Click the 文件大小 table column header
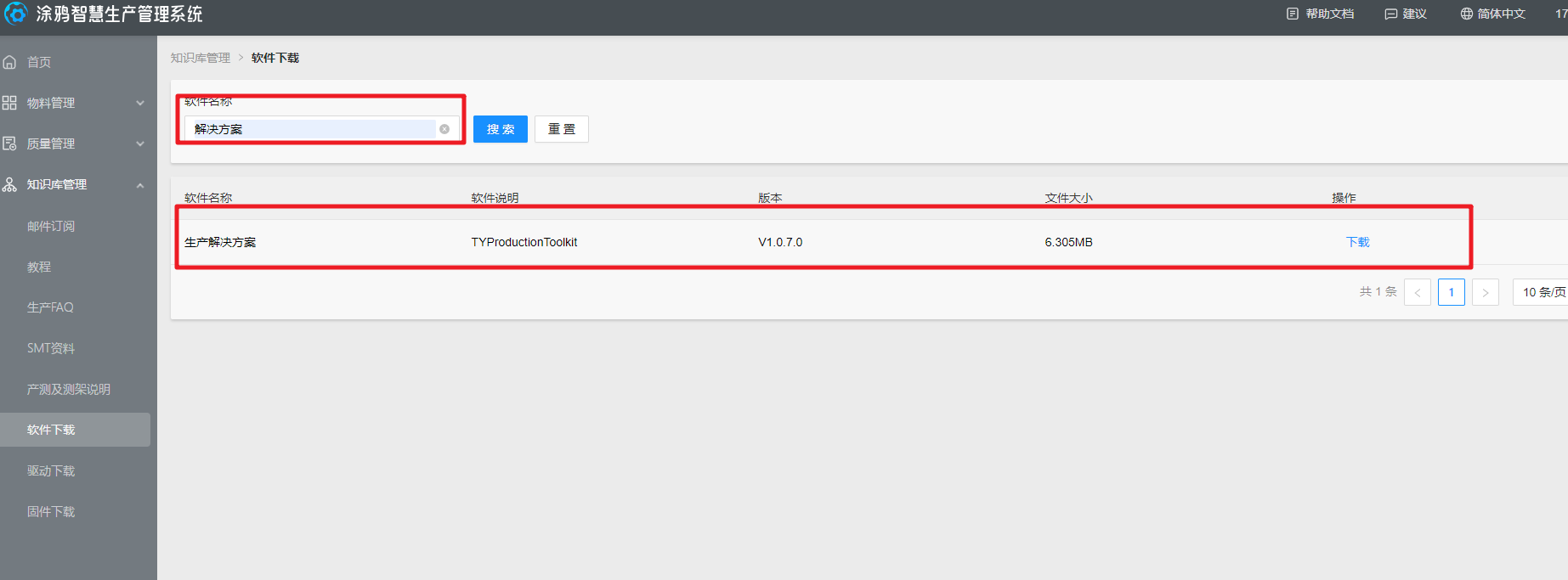The image size is (1568, 580). pos(1069,198)
